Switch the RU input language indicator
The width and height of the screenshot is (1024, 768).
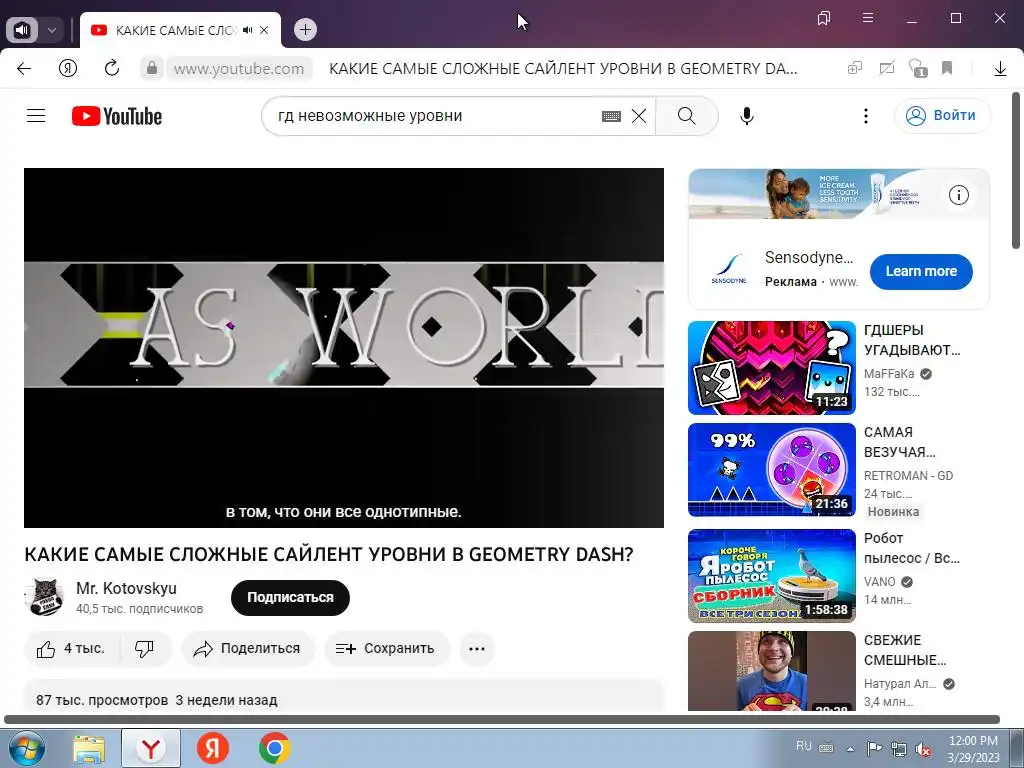(x=804, y=746)
